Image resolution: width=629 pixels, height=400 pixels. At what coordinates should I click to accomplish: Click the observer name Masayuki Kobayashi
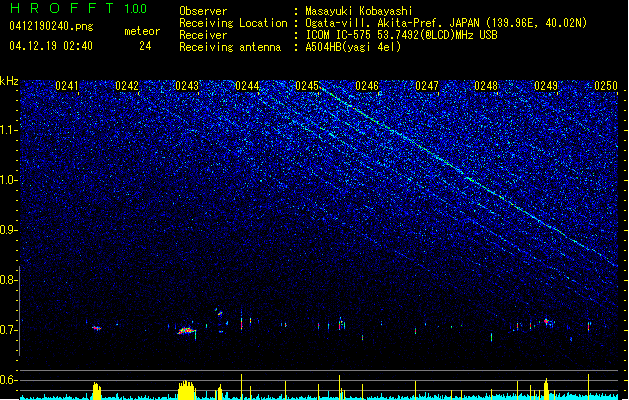[359, 11]
